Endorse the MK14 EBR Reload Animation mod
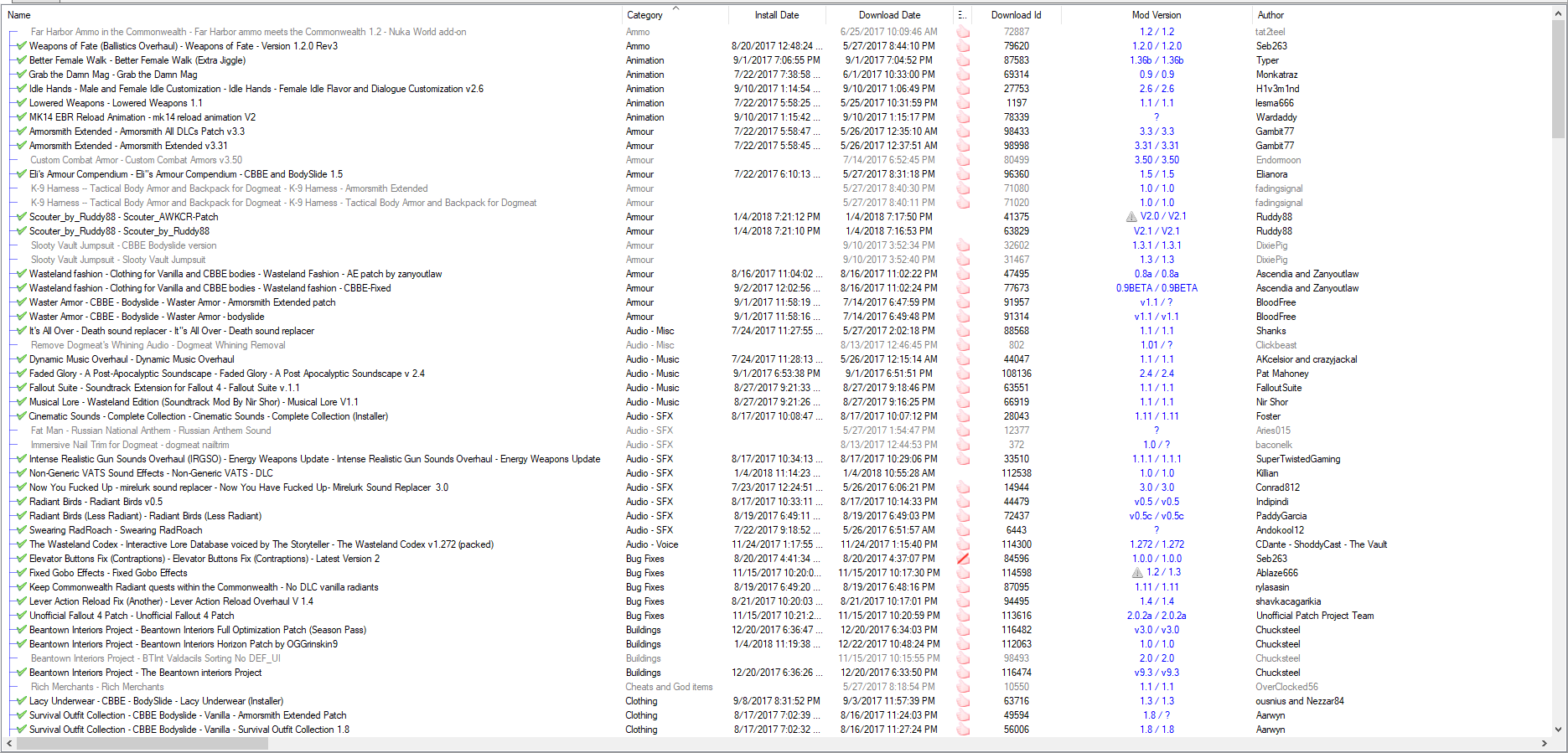Screen dimensions: 1568x753 coord(963,117)
